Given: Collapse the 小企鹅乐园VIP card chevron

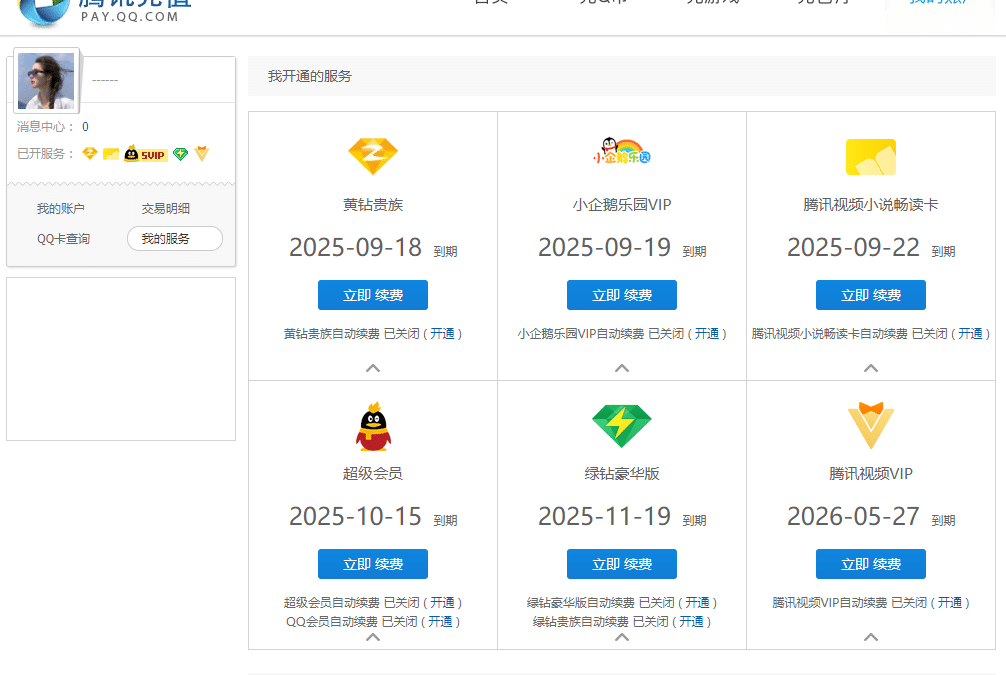Looking at the screenshot, I should coord(622,368).
